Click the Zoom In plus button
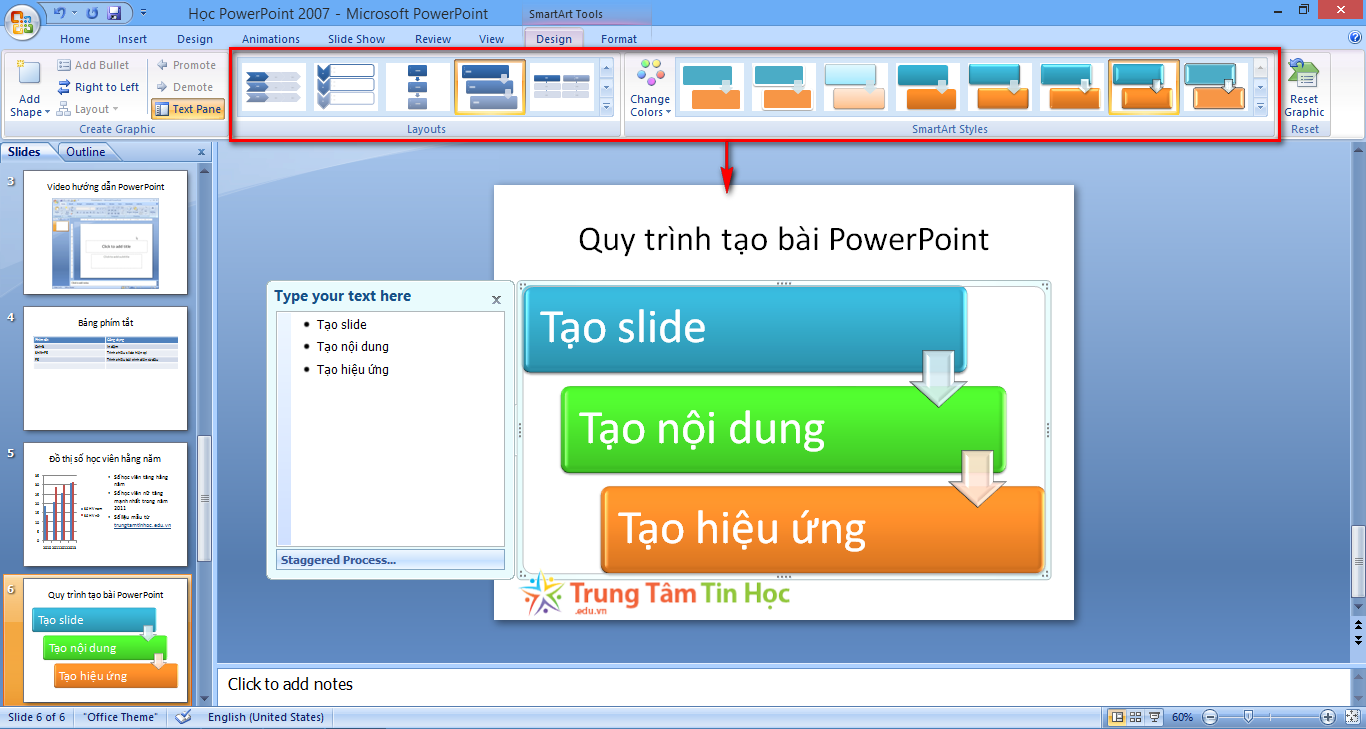This screenshot has height=729, width=1366. point(1328,717)
